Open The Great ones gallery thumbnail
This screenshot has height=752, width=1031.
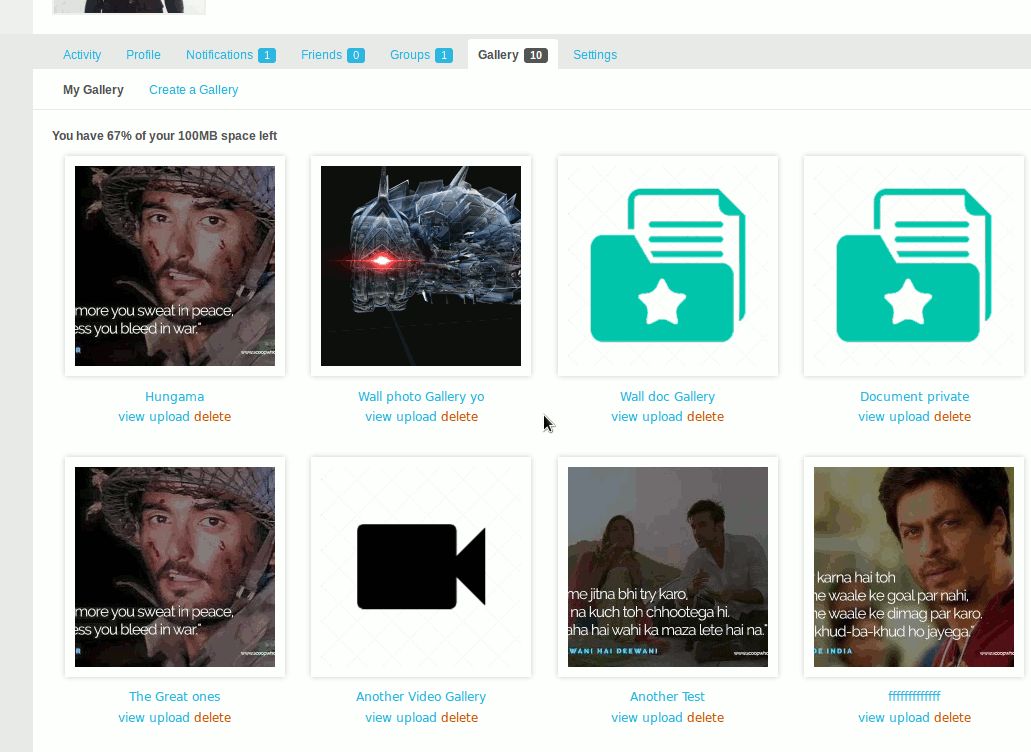(x=175, y=567)
